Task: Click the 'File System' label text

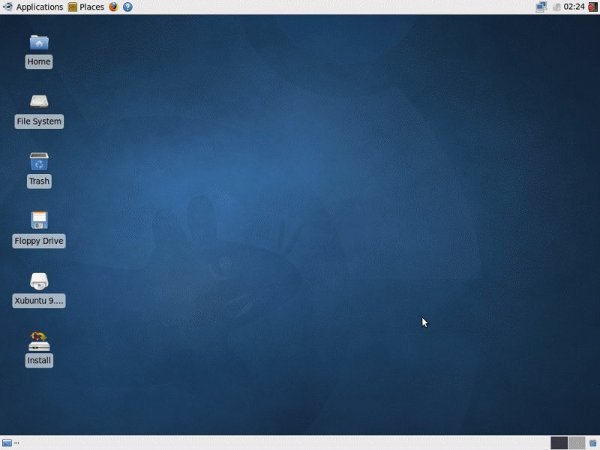Action: coord(39,121)
